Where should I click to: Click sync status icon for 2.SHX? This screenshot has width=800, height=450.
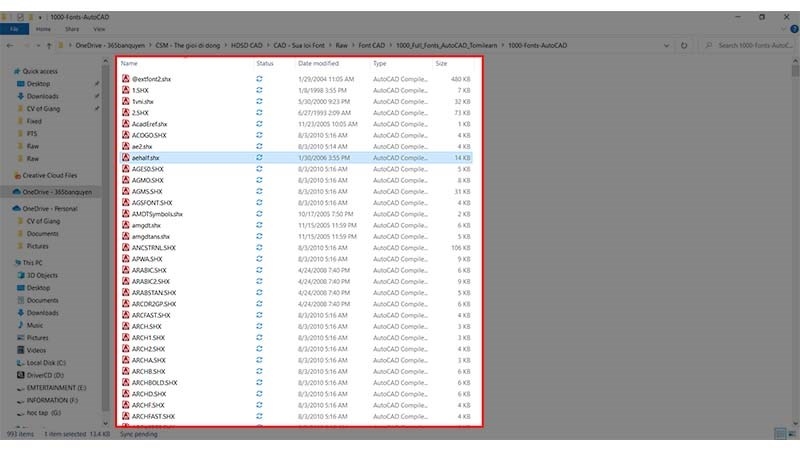(259, 113)
